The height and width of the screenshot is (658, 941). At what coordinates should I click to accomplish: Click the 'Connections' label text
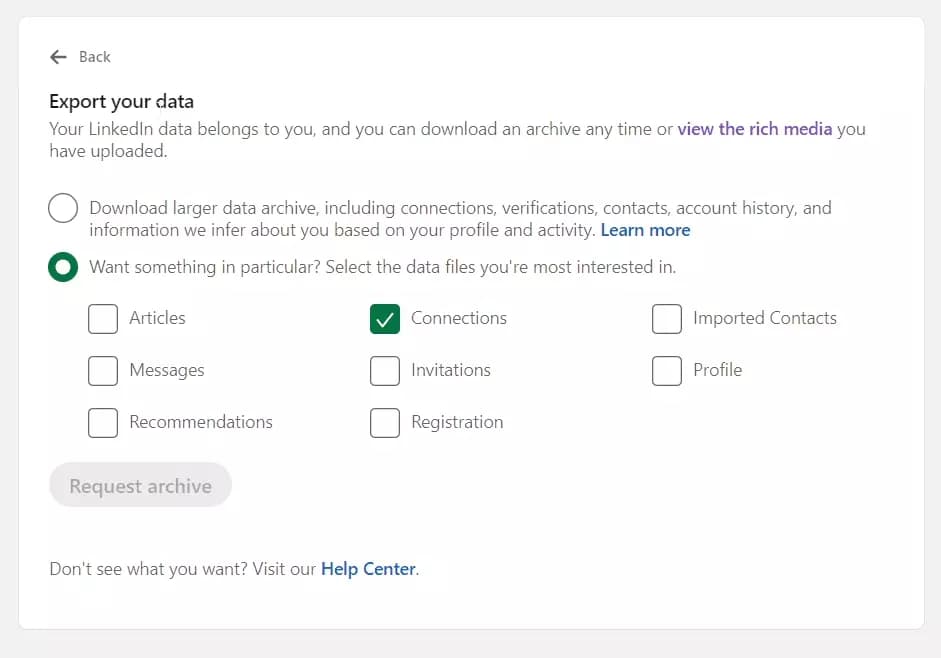coord(458,318)
